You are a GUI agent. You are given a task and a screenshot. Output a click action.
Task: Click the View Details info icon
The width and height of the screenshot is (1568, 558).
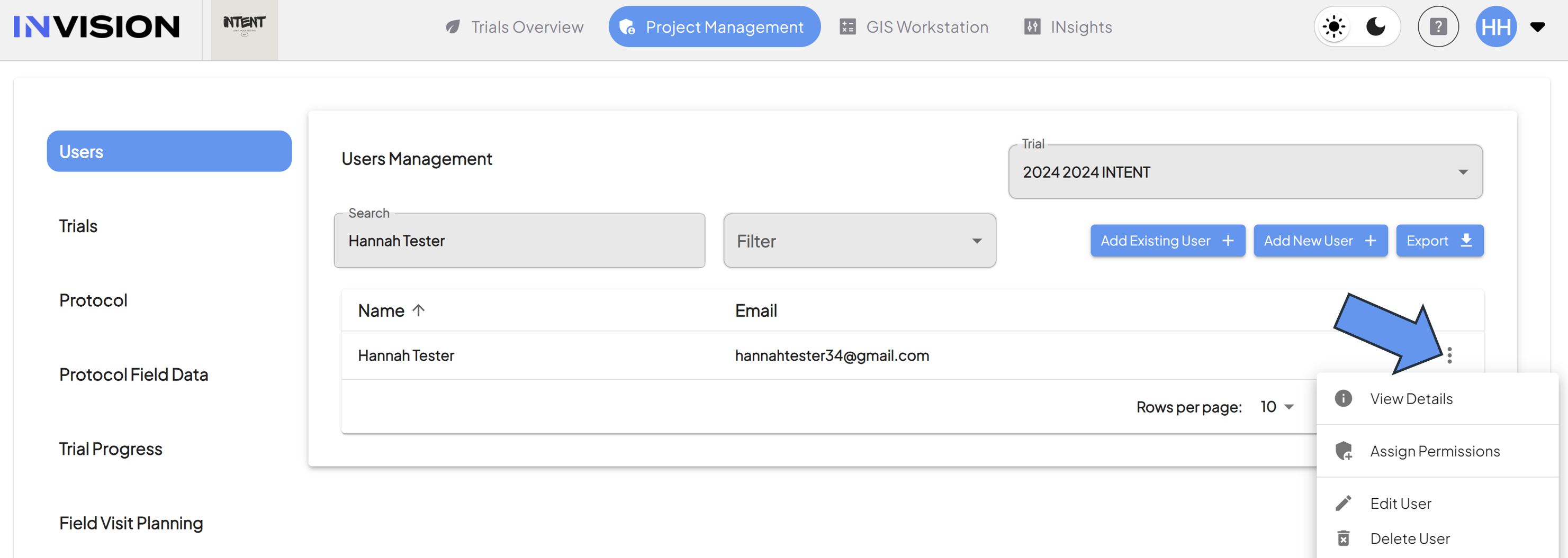pos(1344,398)
